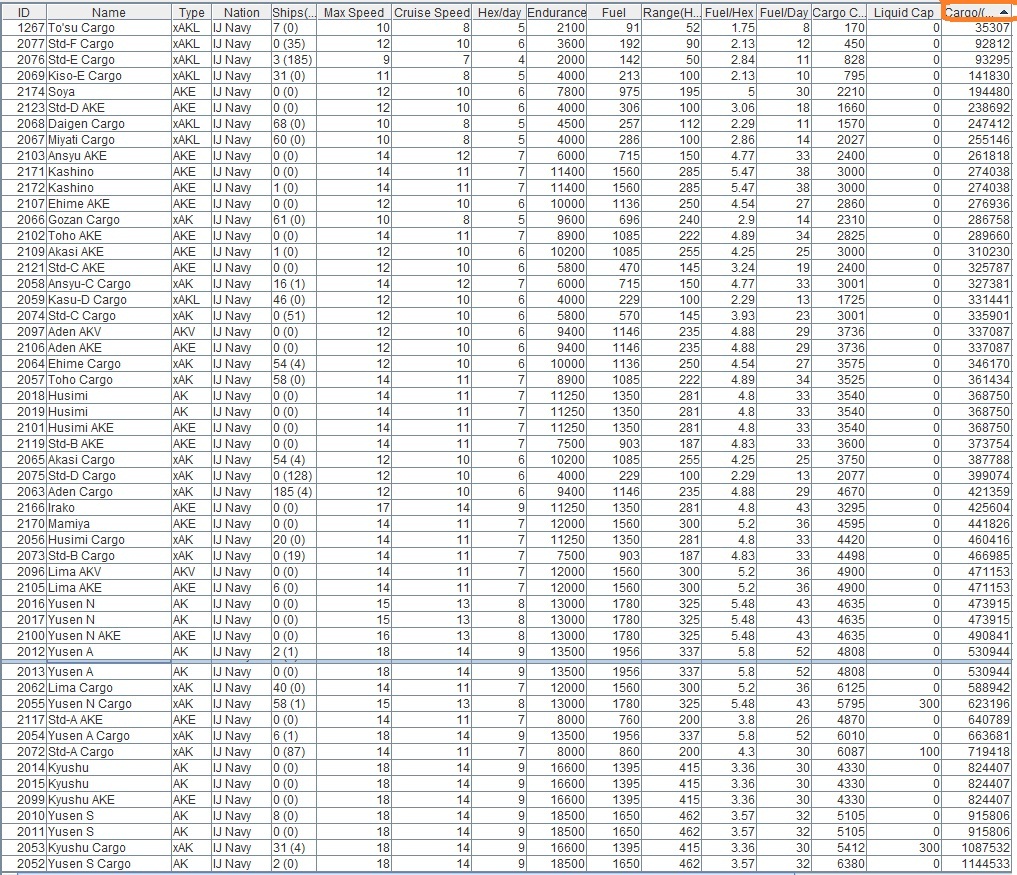Viewport: 1017px width, 875px height.
Task: Click the Aden AKV name cell
Action: (x=109, y=332)
